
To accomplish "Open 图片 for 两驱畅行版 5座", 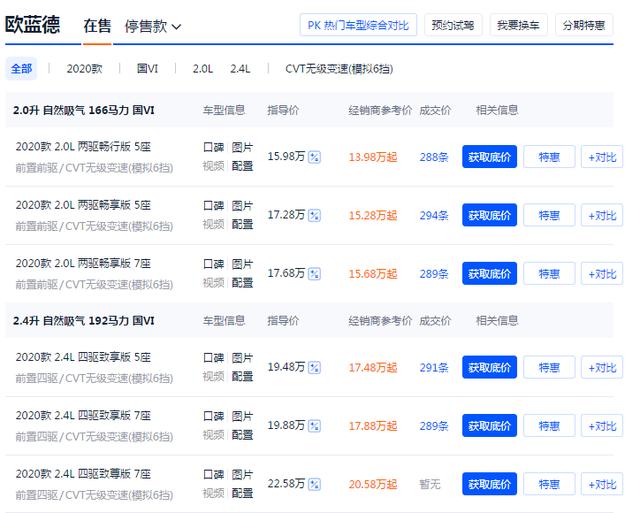I will click(x=242, y=147).
